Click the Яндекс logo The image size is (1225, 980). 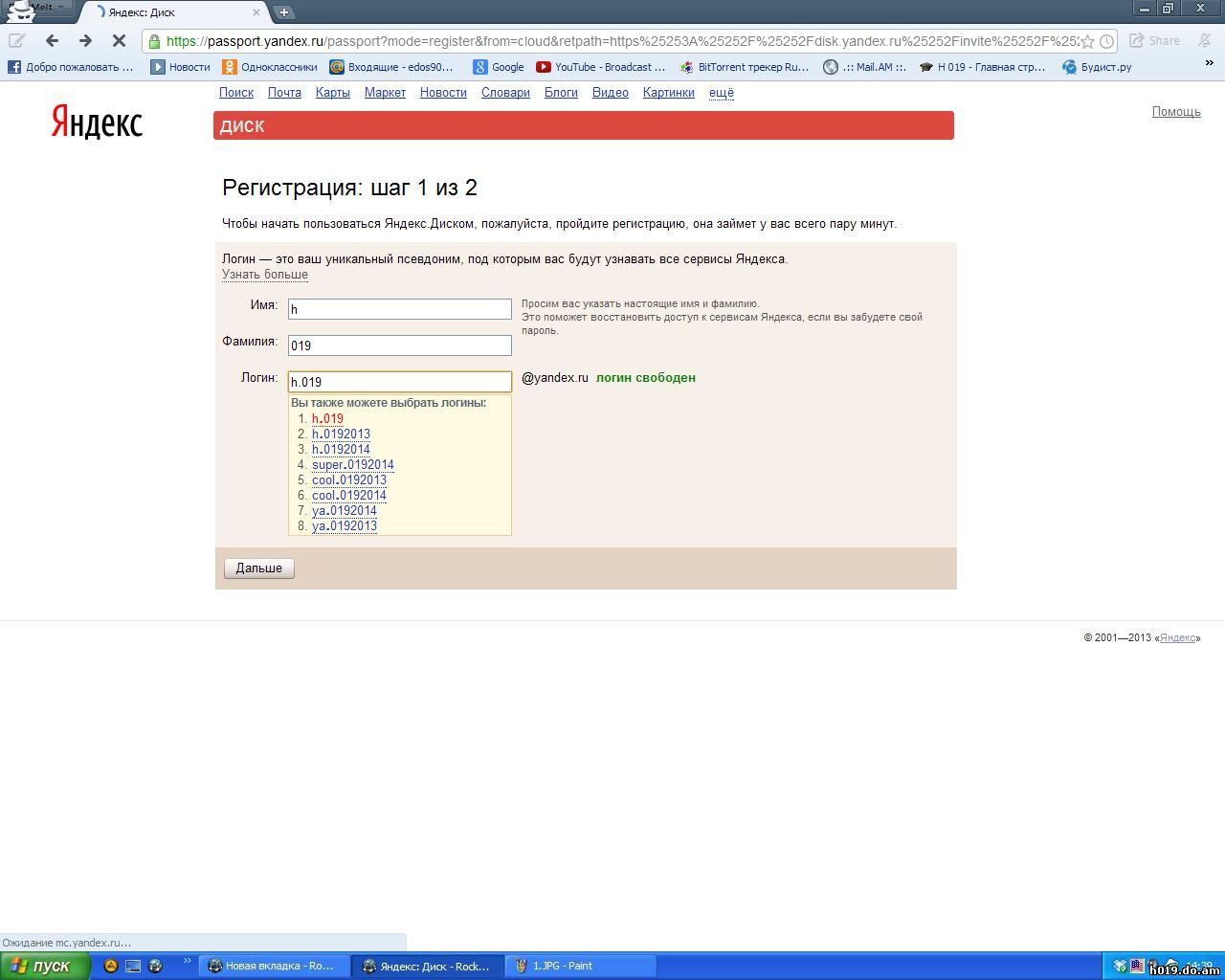(97, 122)
